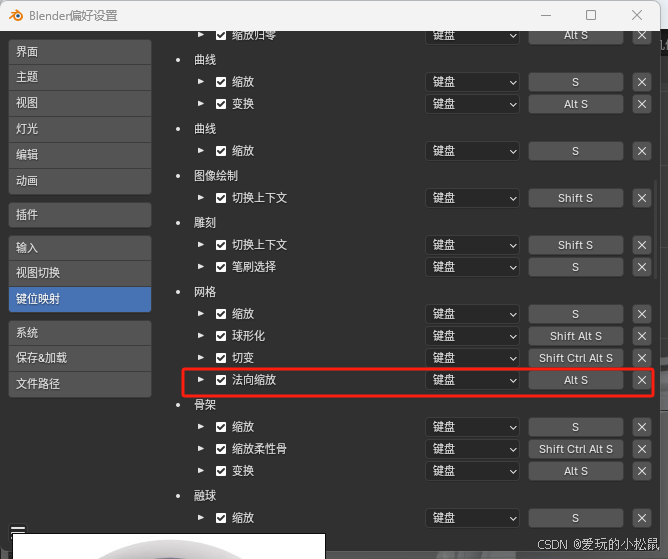Expand the 球形化 keymap entry
668x559 pixels.
[x=201, y=335]
